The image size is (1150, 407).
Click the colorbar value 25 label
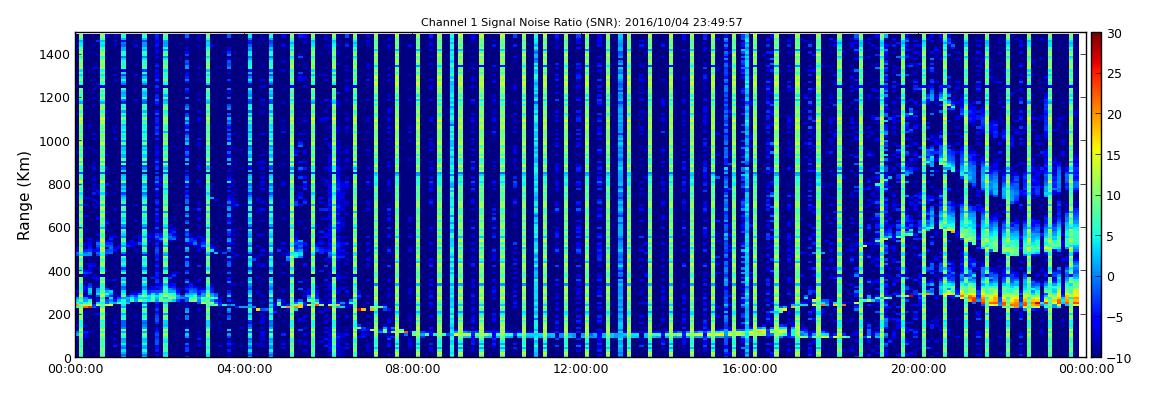(x=1116, y=73)
